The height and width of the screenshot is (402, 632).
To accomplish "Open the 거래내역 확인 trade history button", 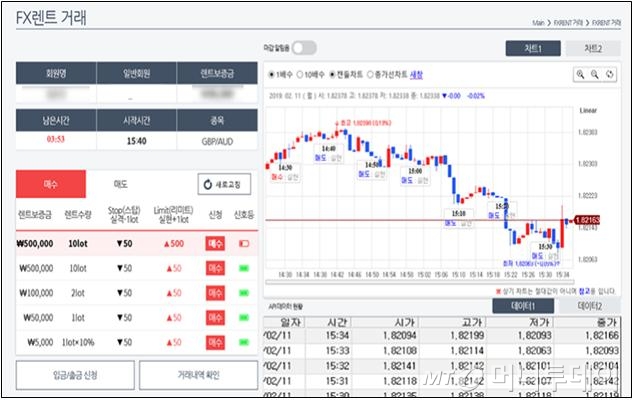I will click(198, 375).
